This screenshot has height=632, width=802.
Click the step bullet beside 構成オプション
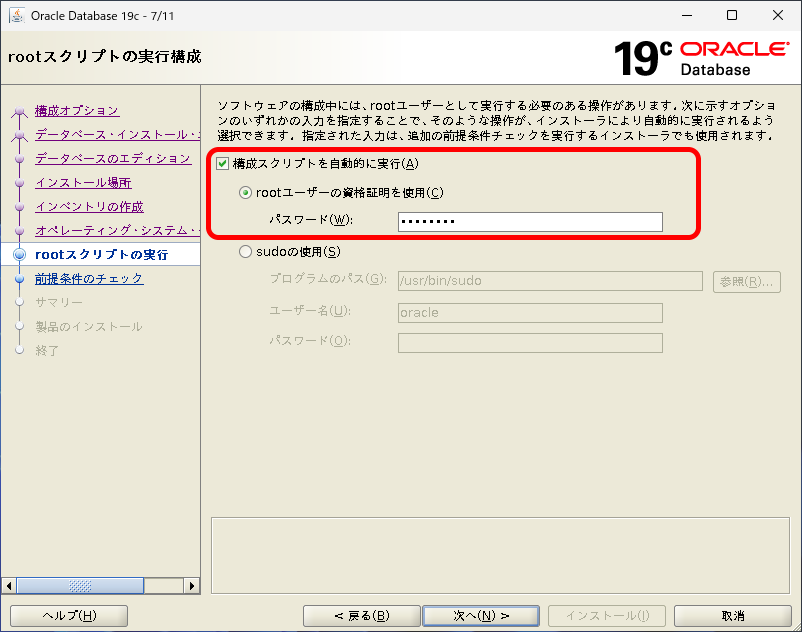point(19,111)
